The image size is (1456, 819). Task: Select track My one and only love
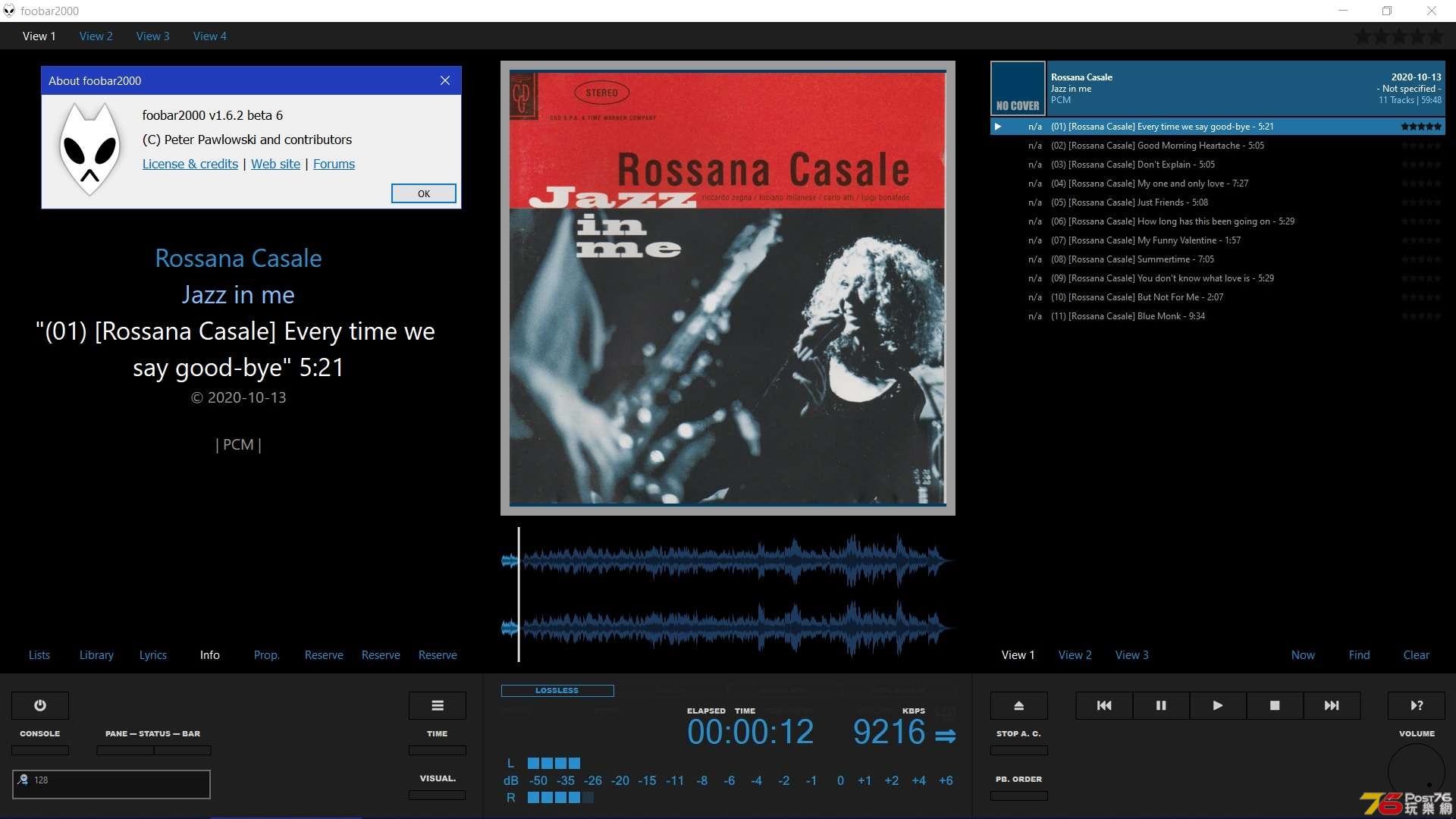click(x=1218, y=184)
